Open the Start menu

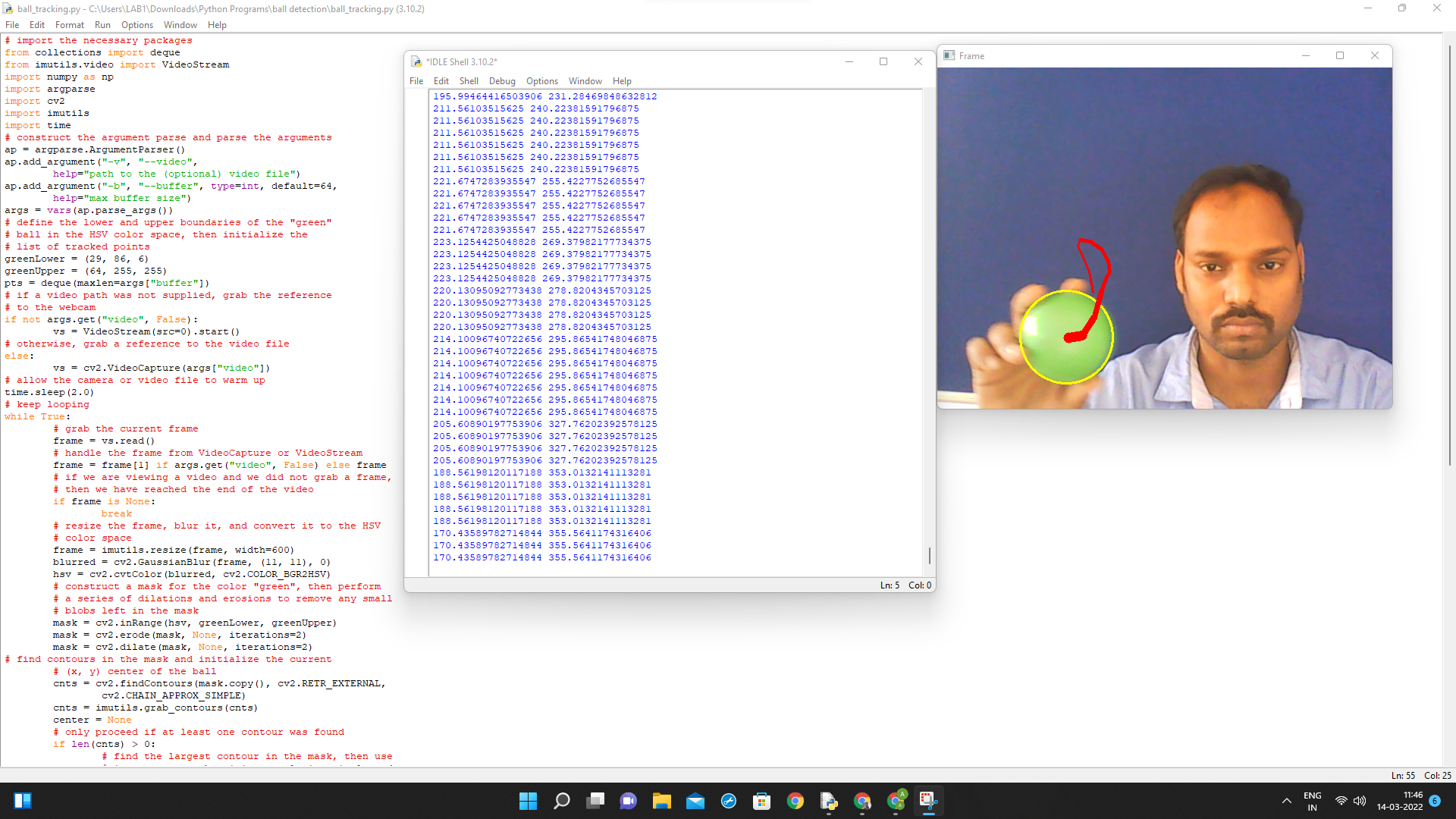pyautogui.click(x=529, y=801)
